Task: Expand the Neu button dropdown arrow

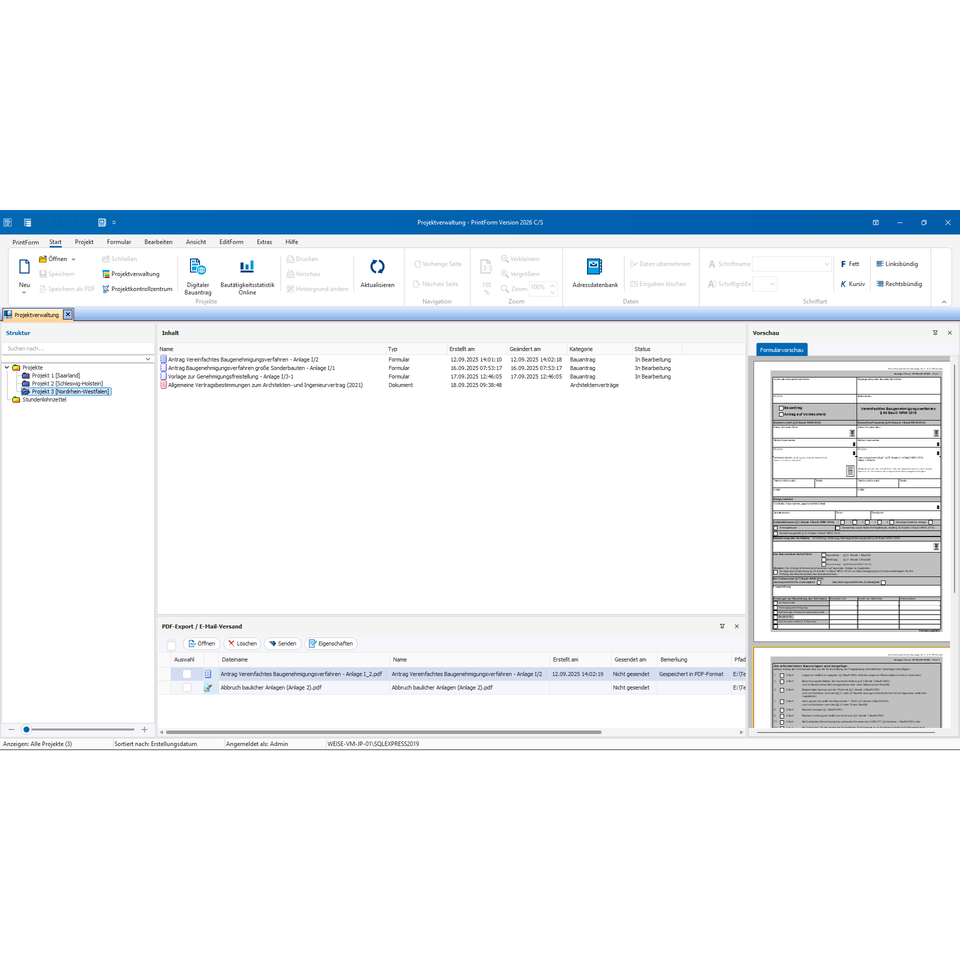Action: (x=24, y=293)
